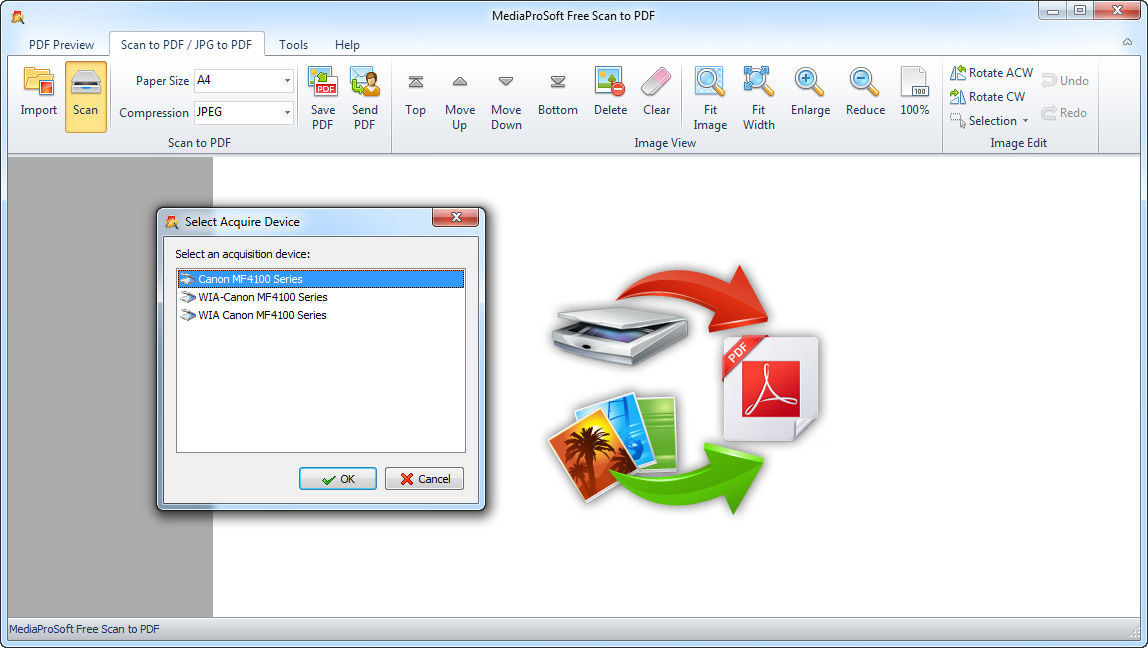Click the scan-to-PDF logo graphic
Image resolution: width=1148 pixels, height=648 pixels.
pos(683,390)
